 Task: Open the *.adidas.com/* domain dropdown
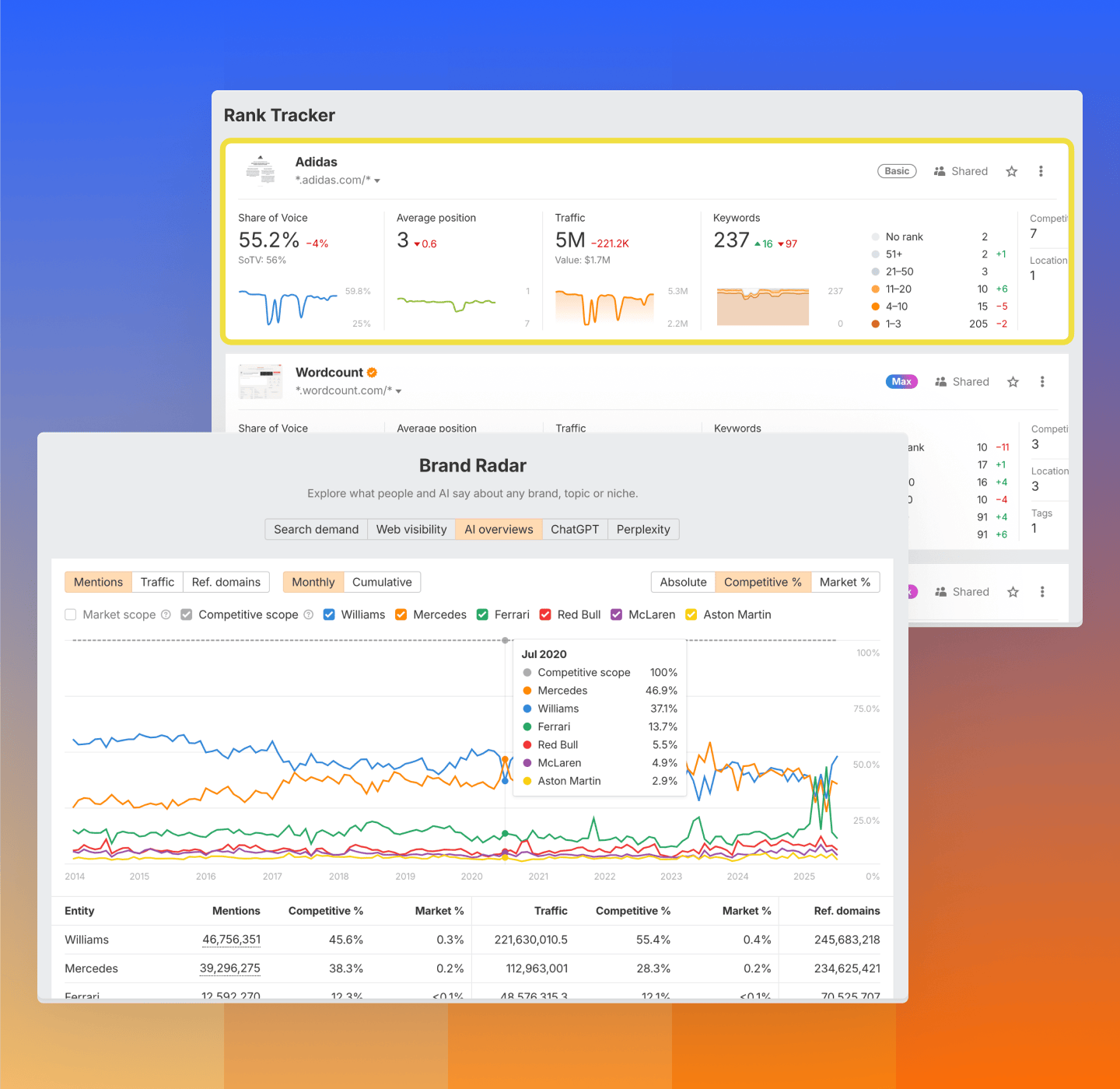pos(377,180)
